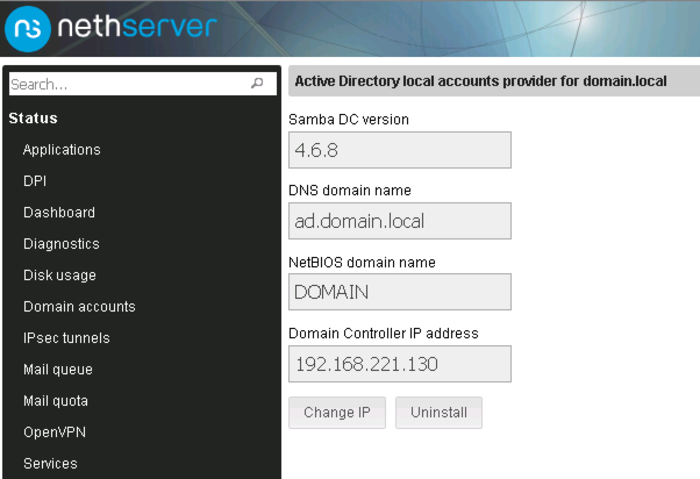Open the Services page

coord(50,463)
